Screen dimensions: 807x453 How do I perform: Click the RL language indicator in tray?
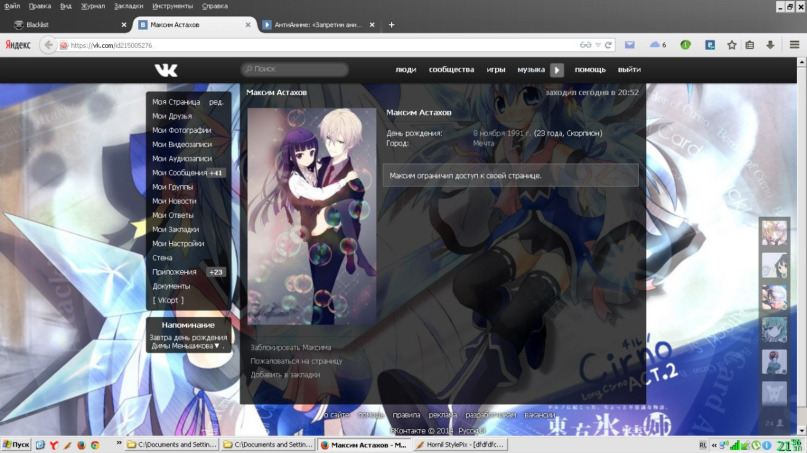pos(703,445)
